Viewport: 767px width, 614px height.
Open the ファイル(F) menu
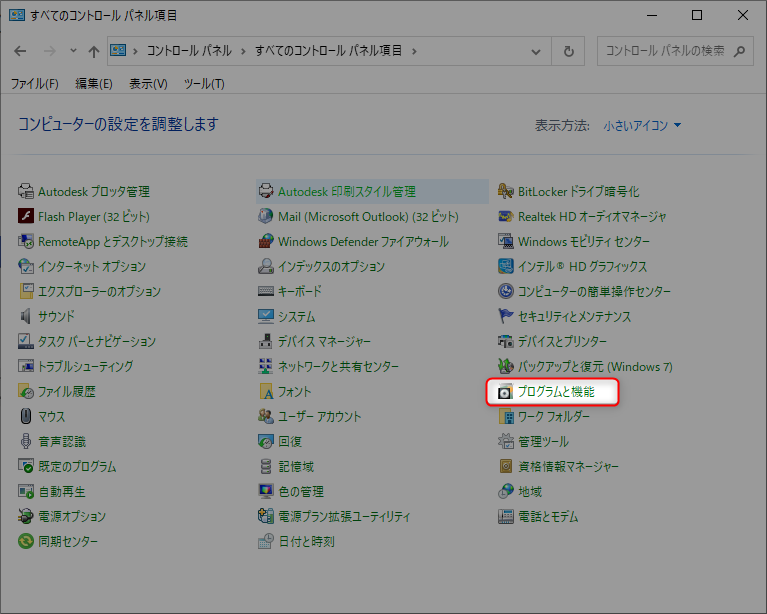tap(35, 84)
